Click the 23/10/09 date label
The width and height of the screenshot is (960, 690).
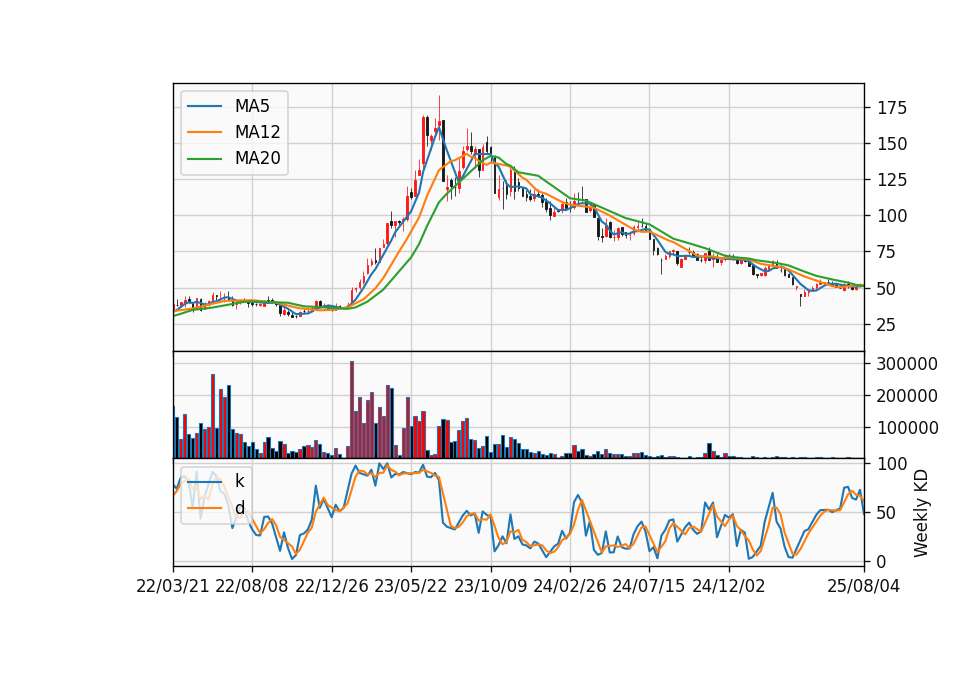coord(490,586)
